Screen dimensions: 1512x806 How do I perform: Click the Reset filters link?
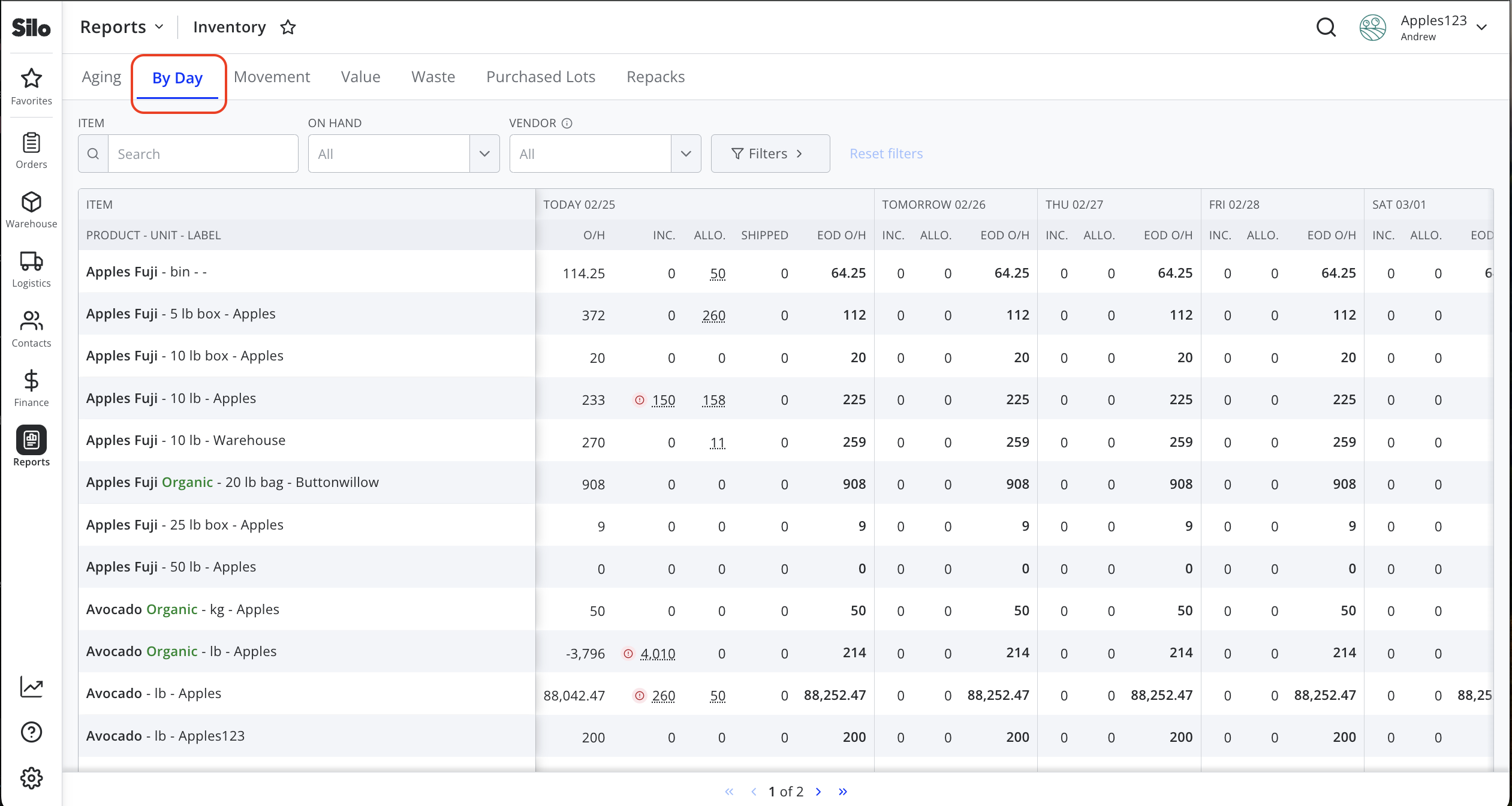(x=886, y=154)
